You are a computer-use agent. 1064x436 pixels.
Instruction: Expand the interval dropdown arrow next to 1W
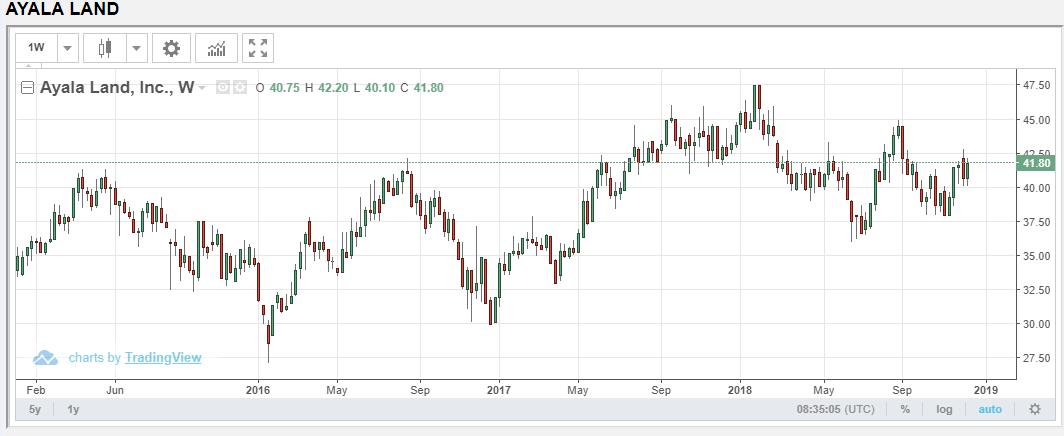[x=67, y=48]
